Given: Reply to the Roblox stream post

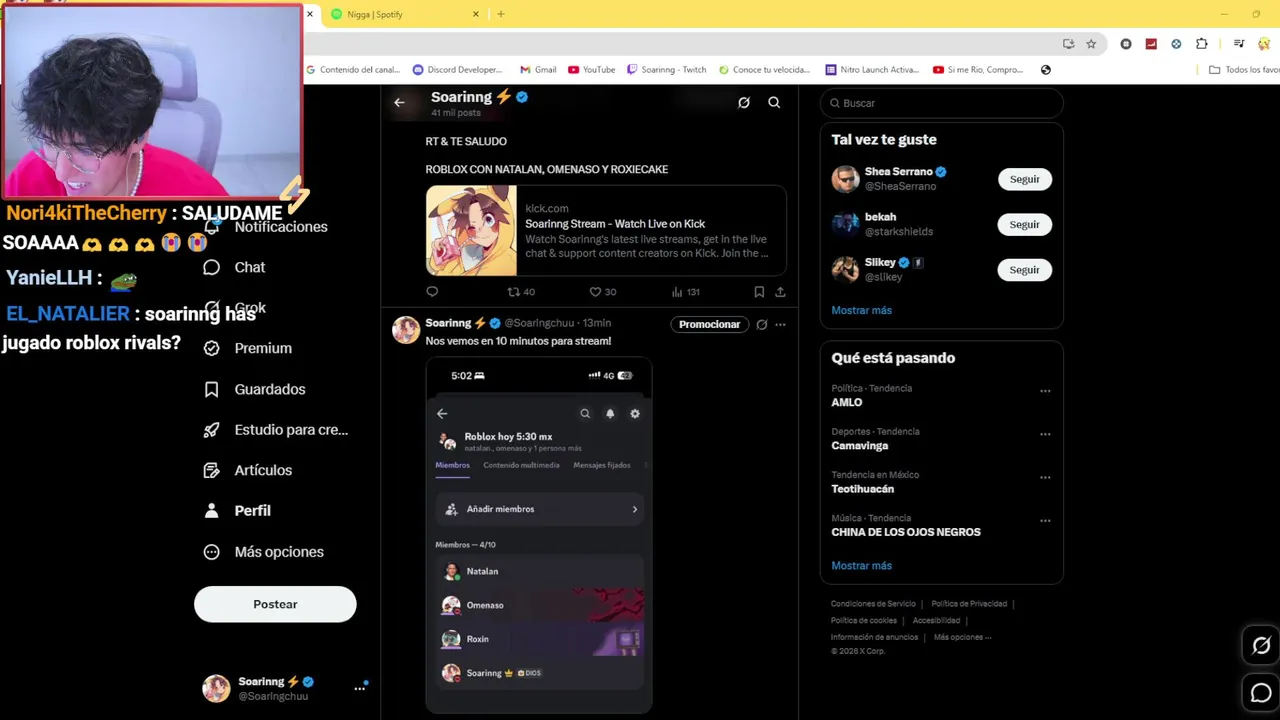Looking at the screenshot, I should (432, 292).
